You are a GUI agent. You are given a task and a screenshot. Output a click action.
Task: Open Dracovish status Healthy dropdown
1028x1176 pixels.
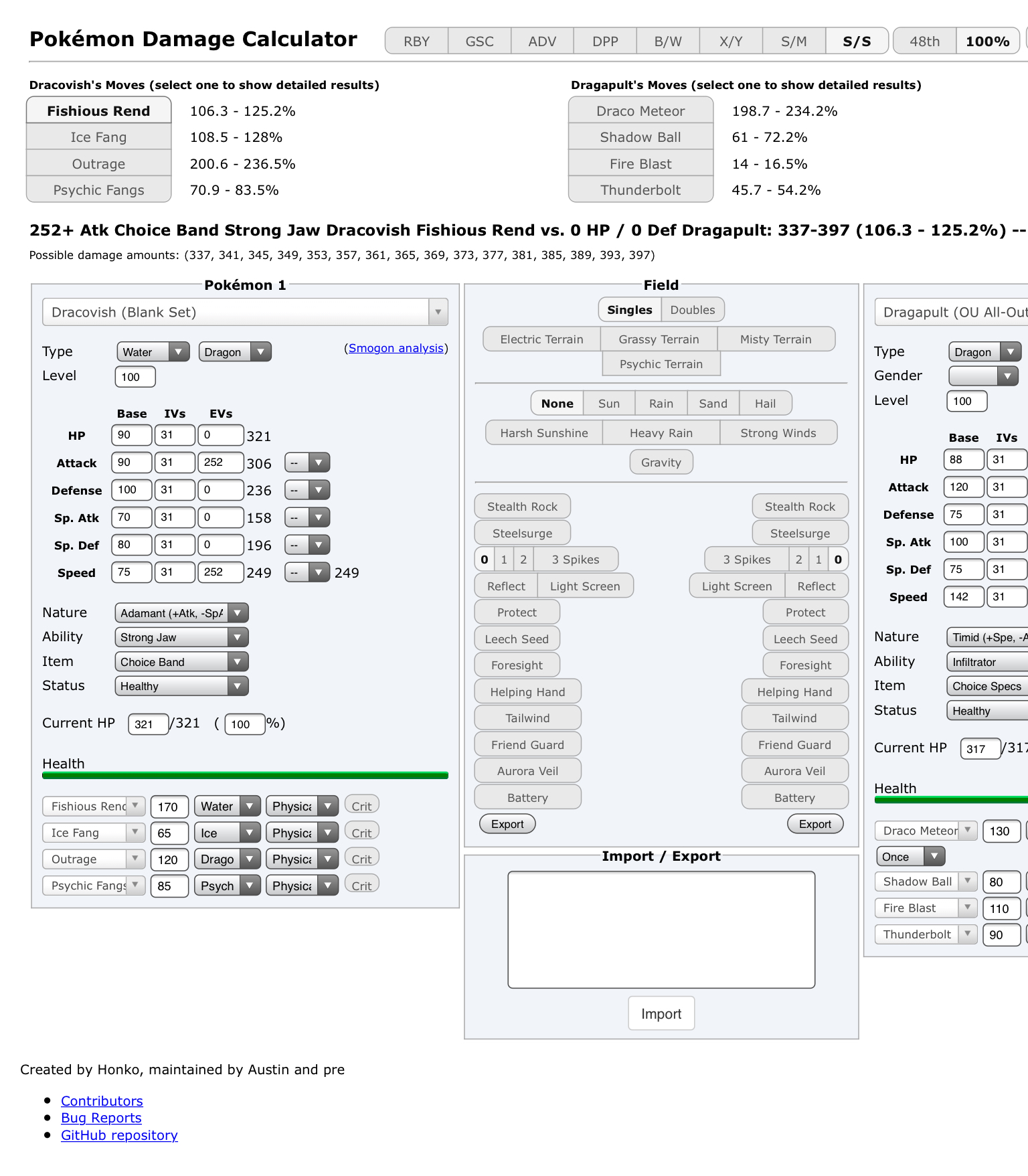click(181, 686)
